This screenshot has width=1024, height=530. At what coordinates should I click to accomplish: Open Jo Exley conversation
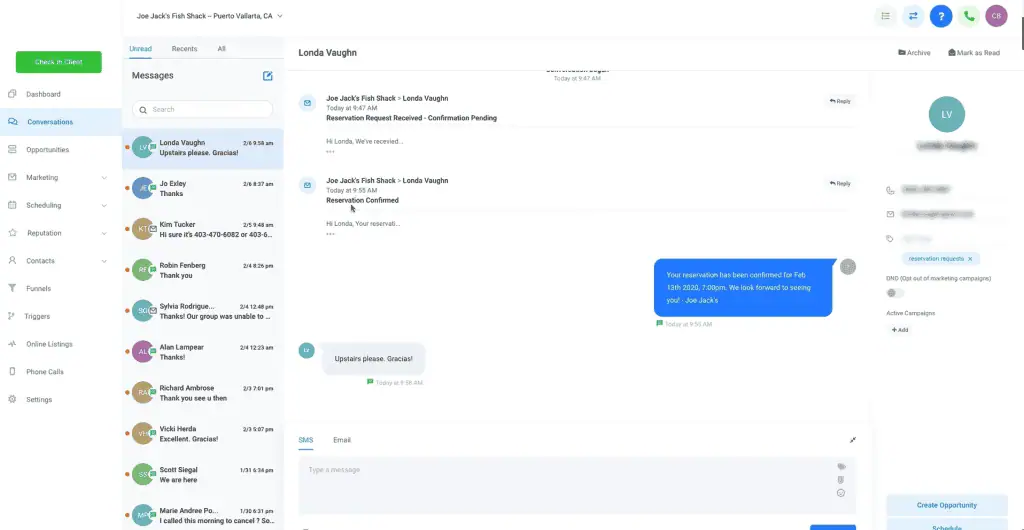(x=202, y=189)
